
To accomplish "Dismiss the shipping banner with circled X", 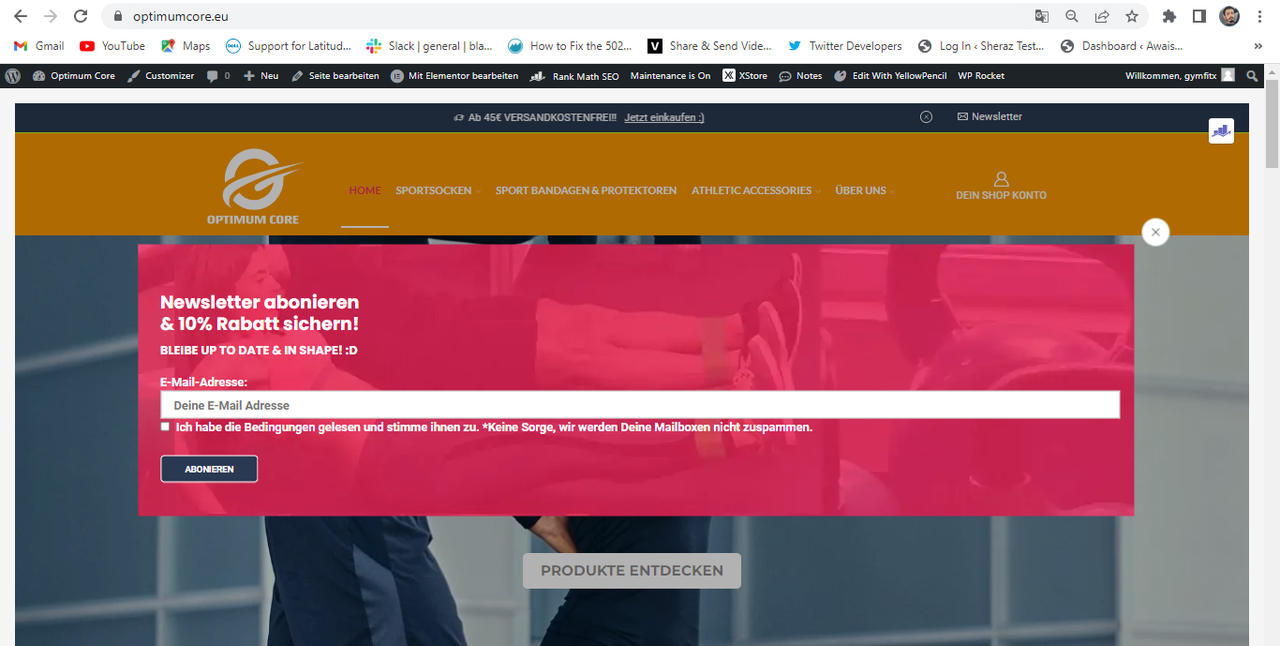I will [926, 117].
